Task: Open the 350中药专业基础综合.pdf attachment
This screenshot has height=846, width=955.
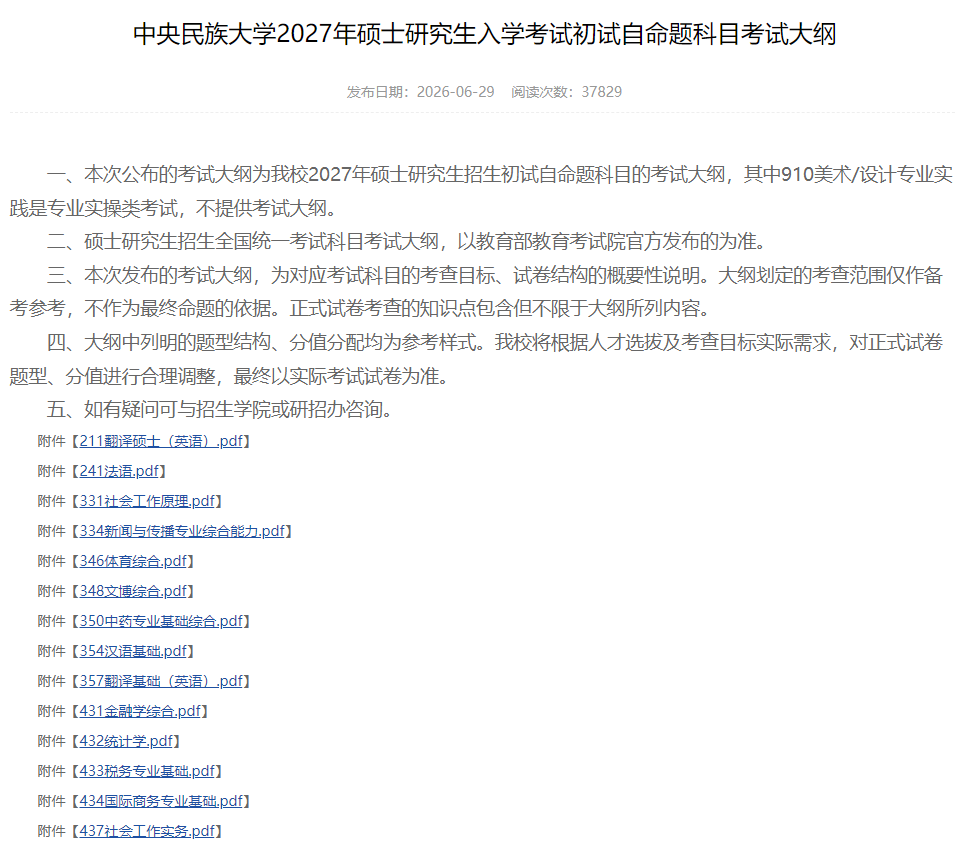Action: [x=161, y=621]
